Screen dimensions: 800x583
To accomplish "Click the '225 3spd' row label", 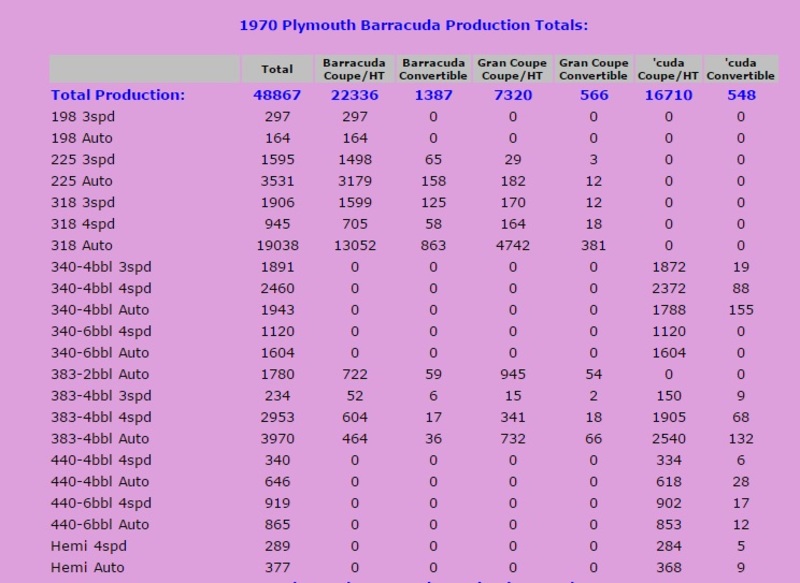I will pos(83,160).
